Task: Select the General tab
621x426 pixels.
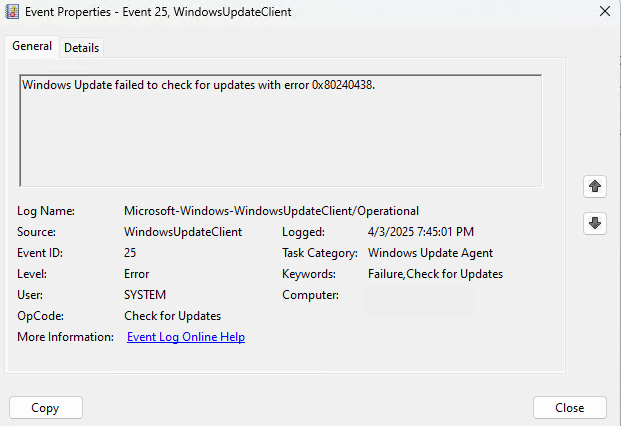Action: pos(32,46)
